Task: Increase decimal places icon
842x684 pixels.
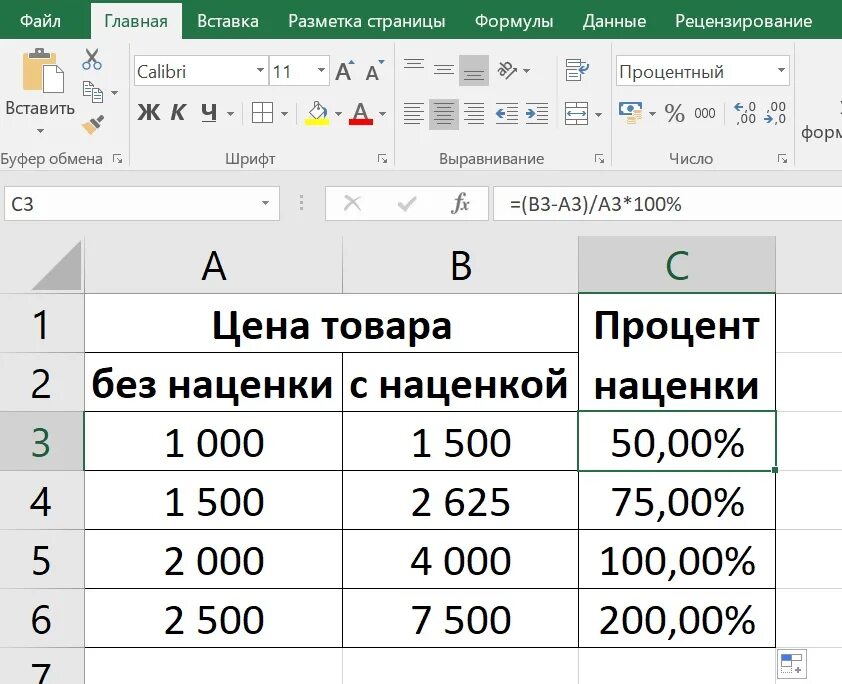Action: [745, 113]
